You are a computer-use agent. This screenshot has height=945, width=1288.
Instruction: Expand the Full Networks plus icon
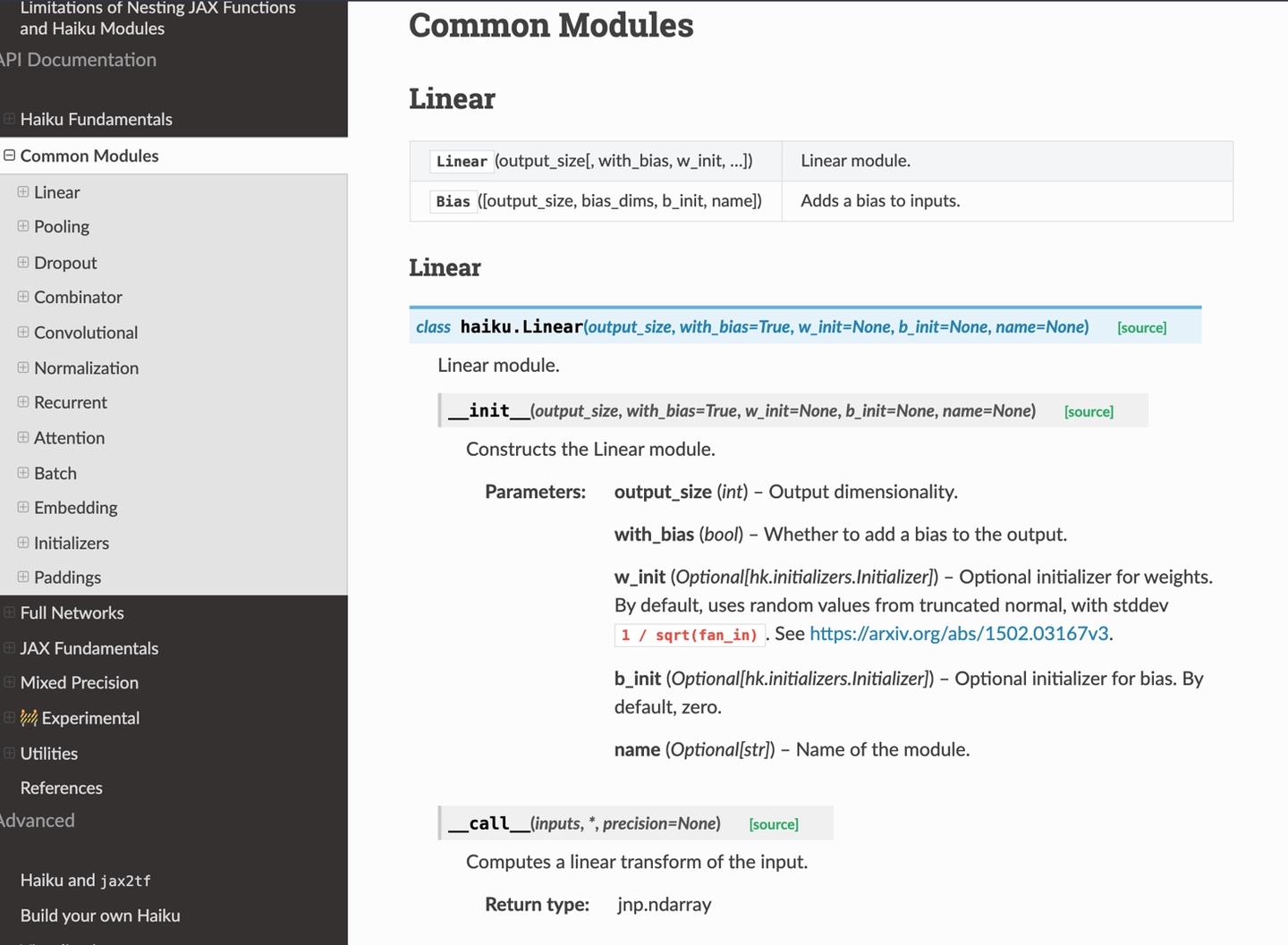(x=9, y=612)
